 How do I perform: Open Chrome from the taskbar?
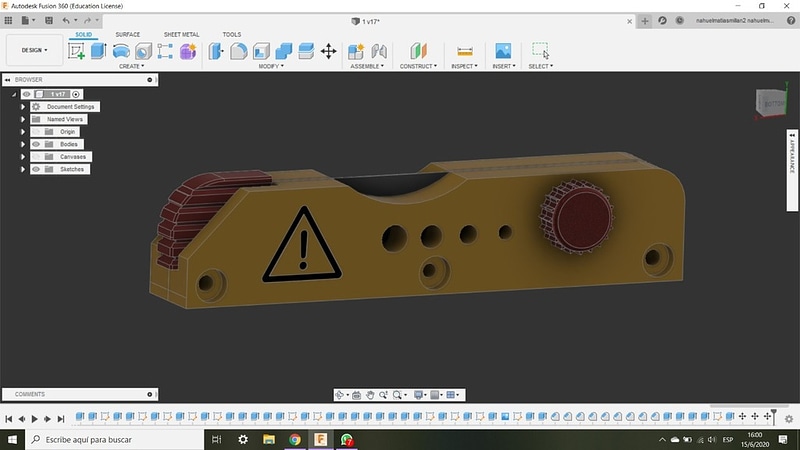click(x=294, y=439)
